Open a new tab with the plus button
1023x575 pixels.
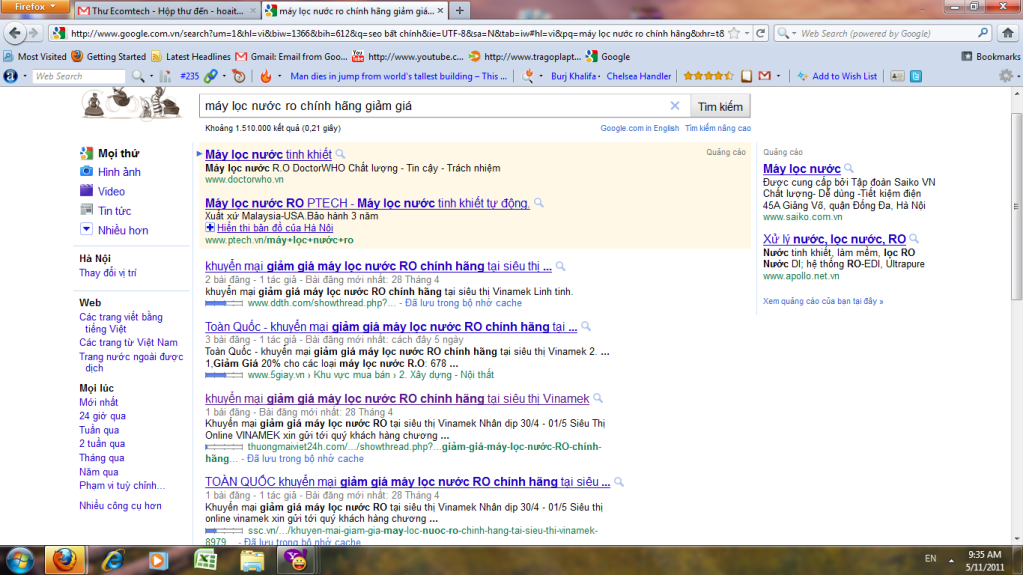[459, 10]
